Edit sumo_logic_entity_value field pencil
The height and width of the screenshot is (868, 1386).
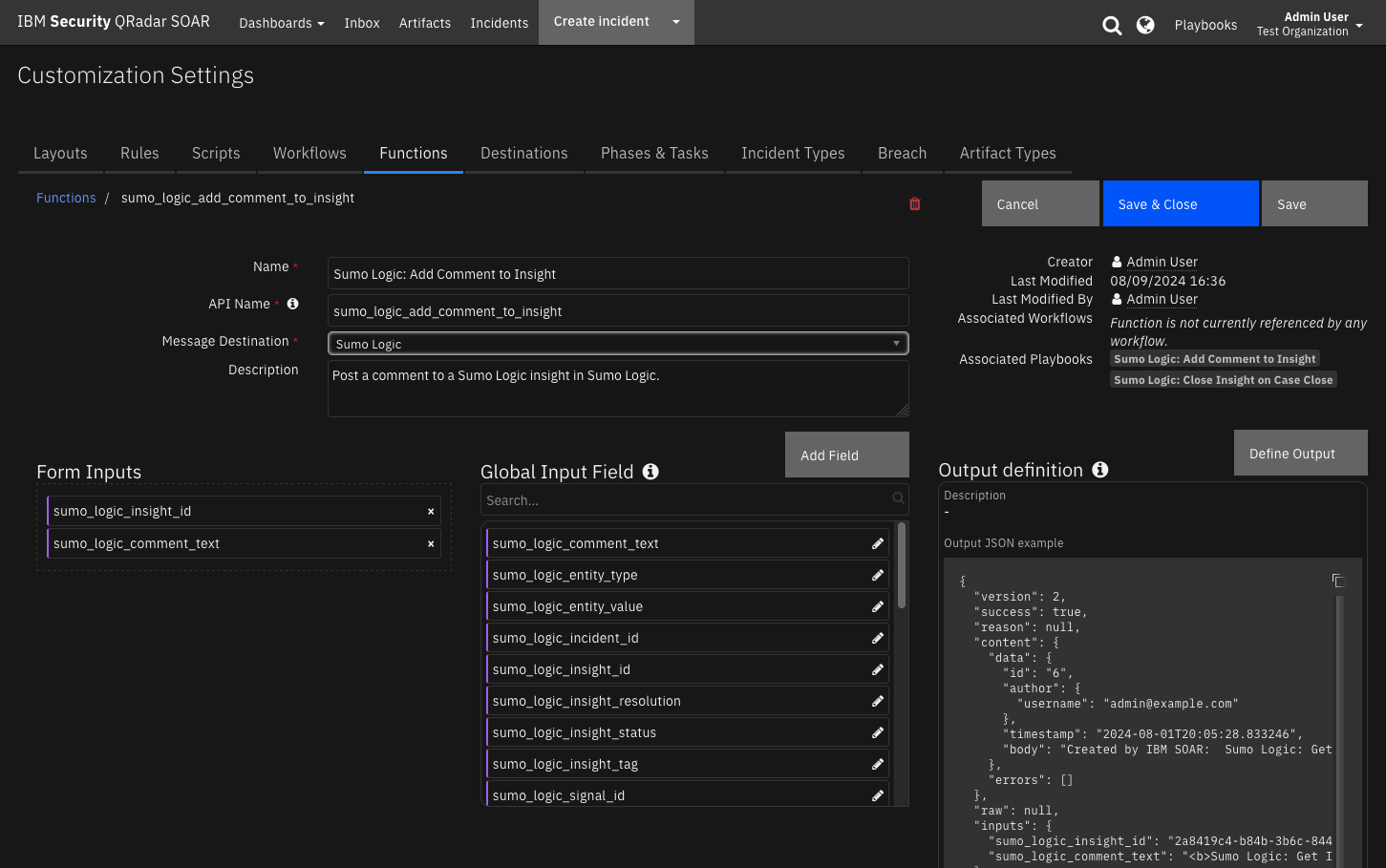(x=878, y=606)
